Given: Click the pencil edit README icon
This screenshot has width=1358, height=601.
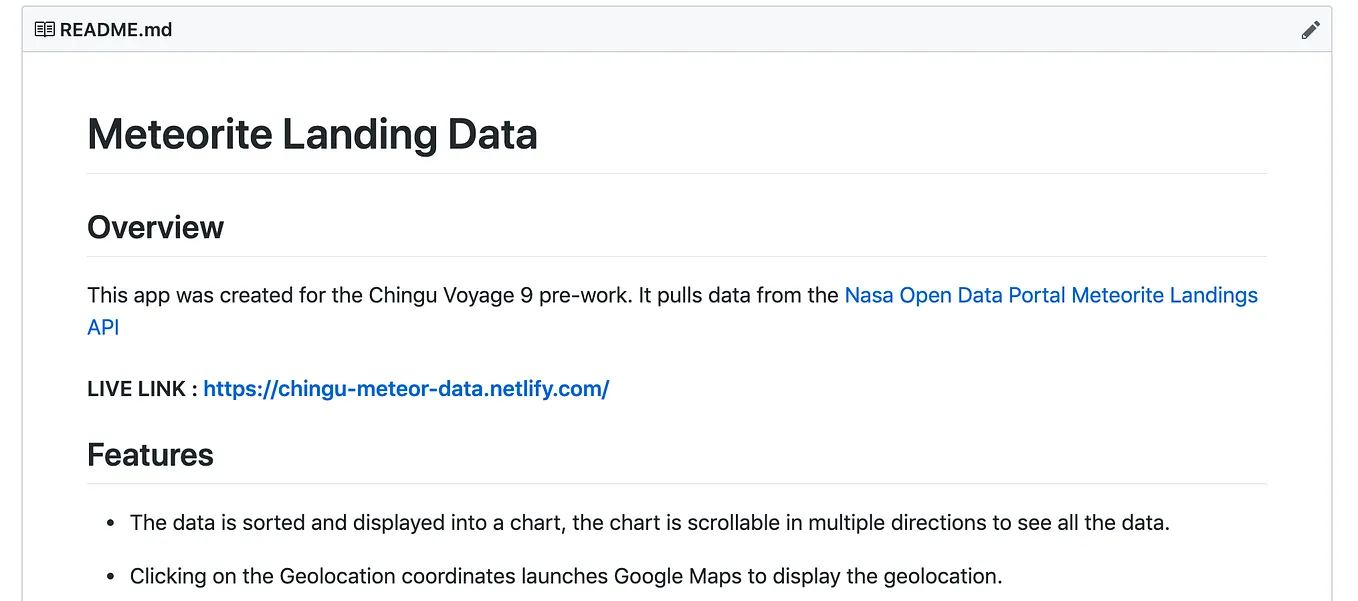Looking at the screenshot, I should [x=1310, y=30].
